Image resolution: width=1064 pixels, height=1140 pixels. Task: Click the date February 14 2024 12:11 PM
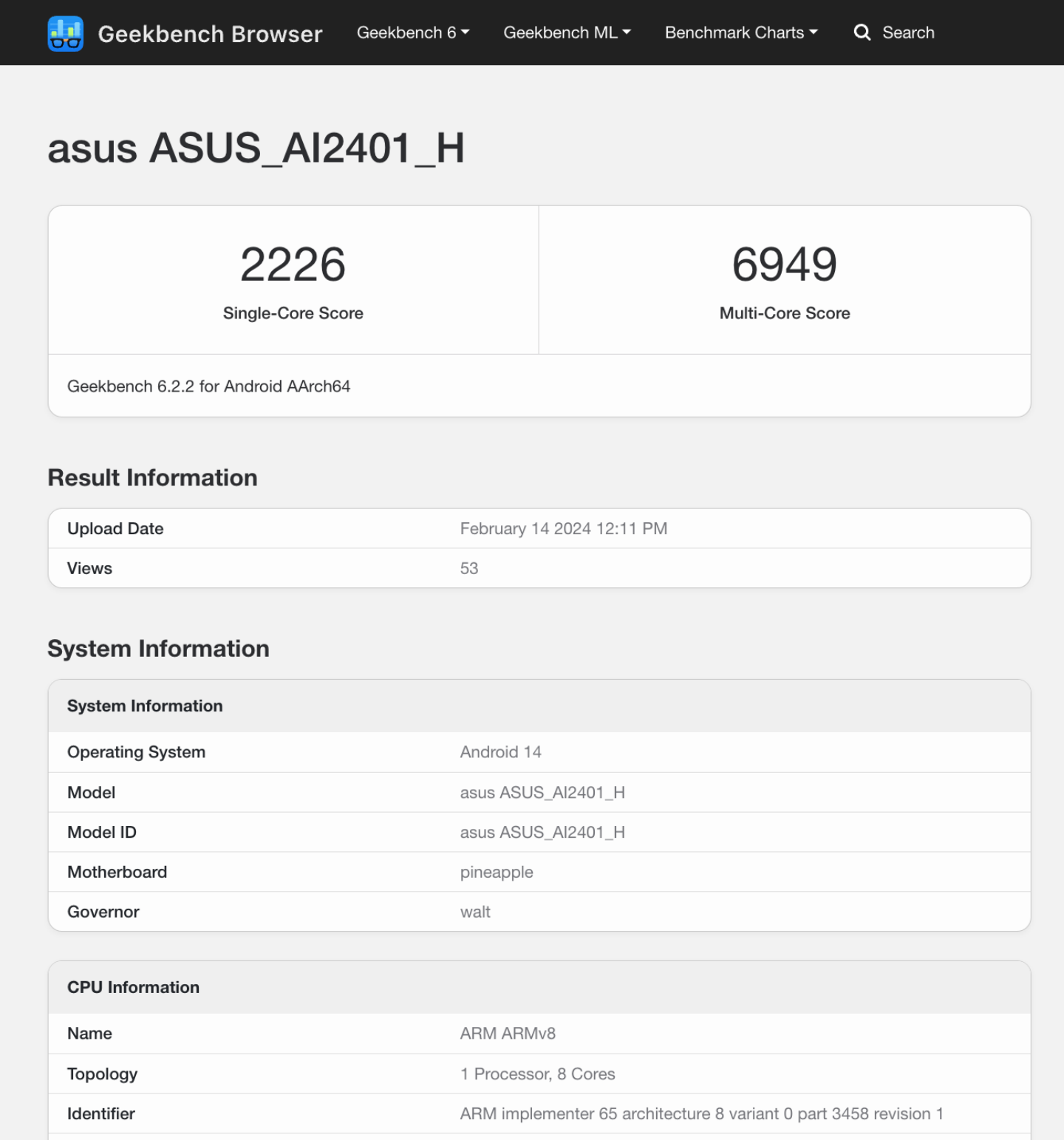(563, 529)
